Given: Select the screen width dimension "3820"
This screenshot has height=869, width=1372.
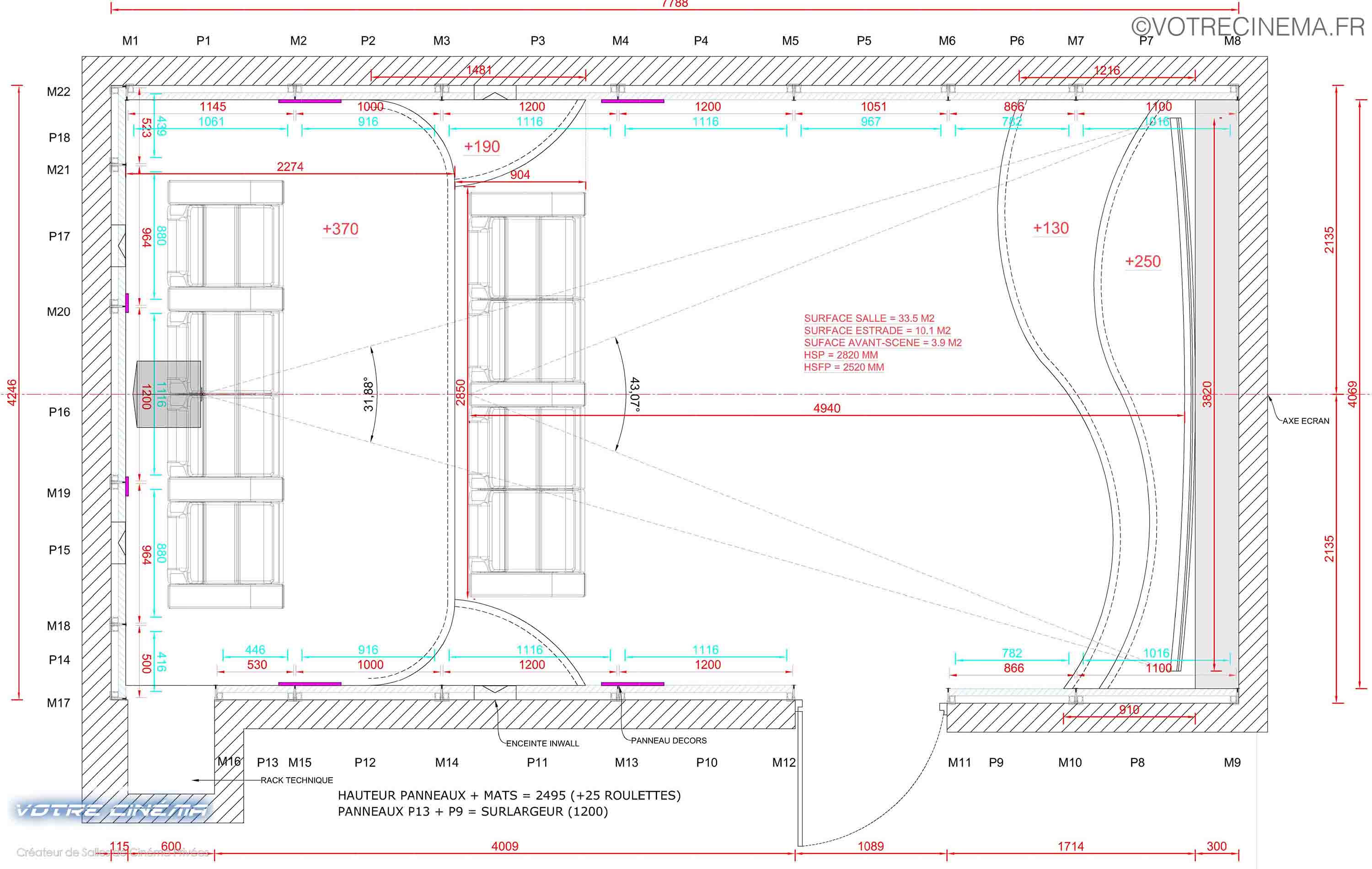Looking at the screenshot, I should [x=1207, y=395].
